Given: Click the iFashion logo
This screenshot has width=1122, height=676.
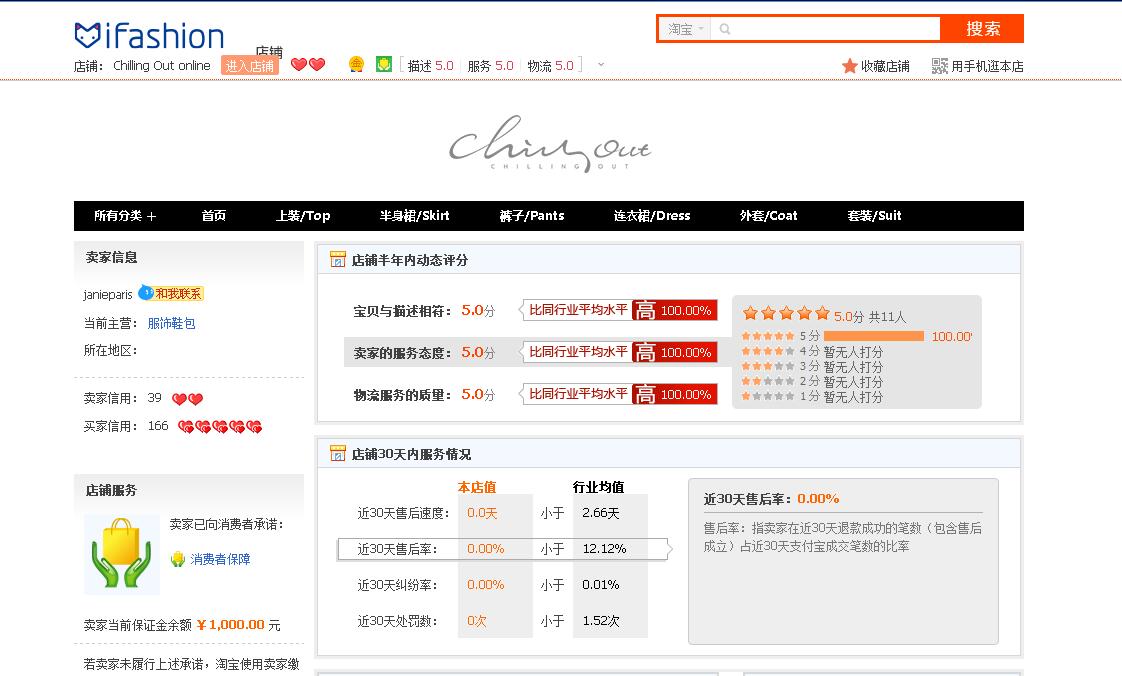Looking at the screenshot, I should [x=149, y=35].
